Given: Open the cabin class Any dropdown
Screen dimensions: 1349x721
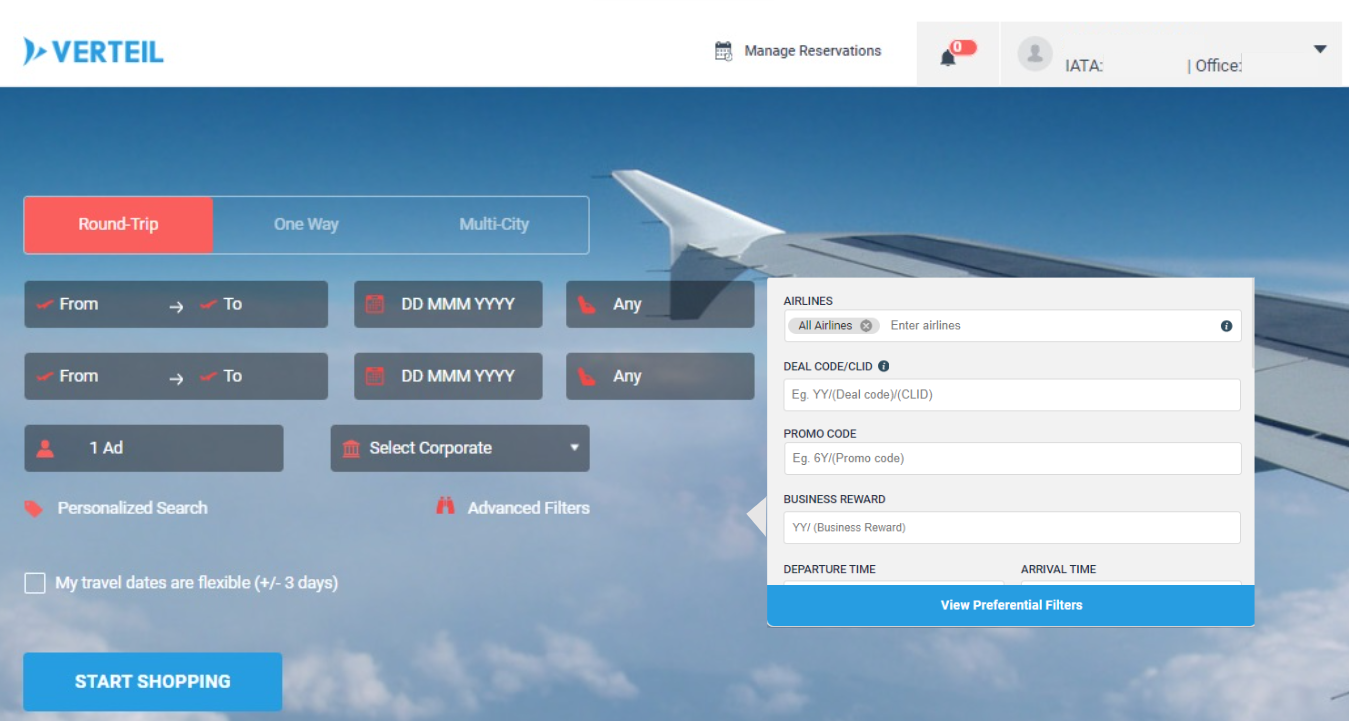Looking at the screenshot, I should [660, 304].
